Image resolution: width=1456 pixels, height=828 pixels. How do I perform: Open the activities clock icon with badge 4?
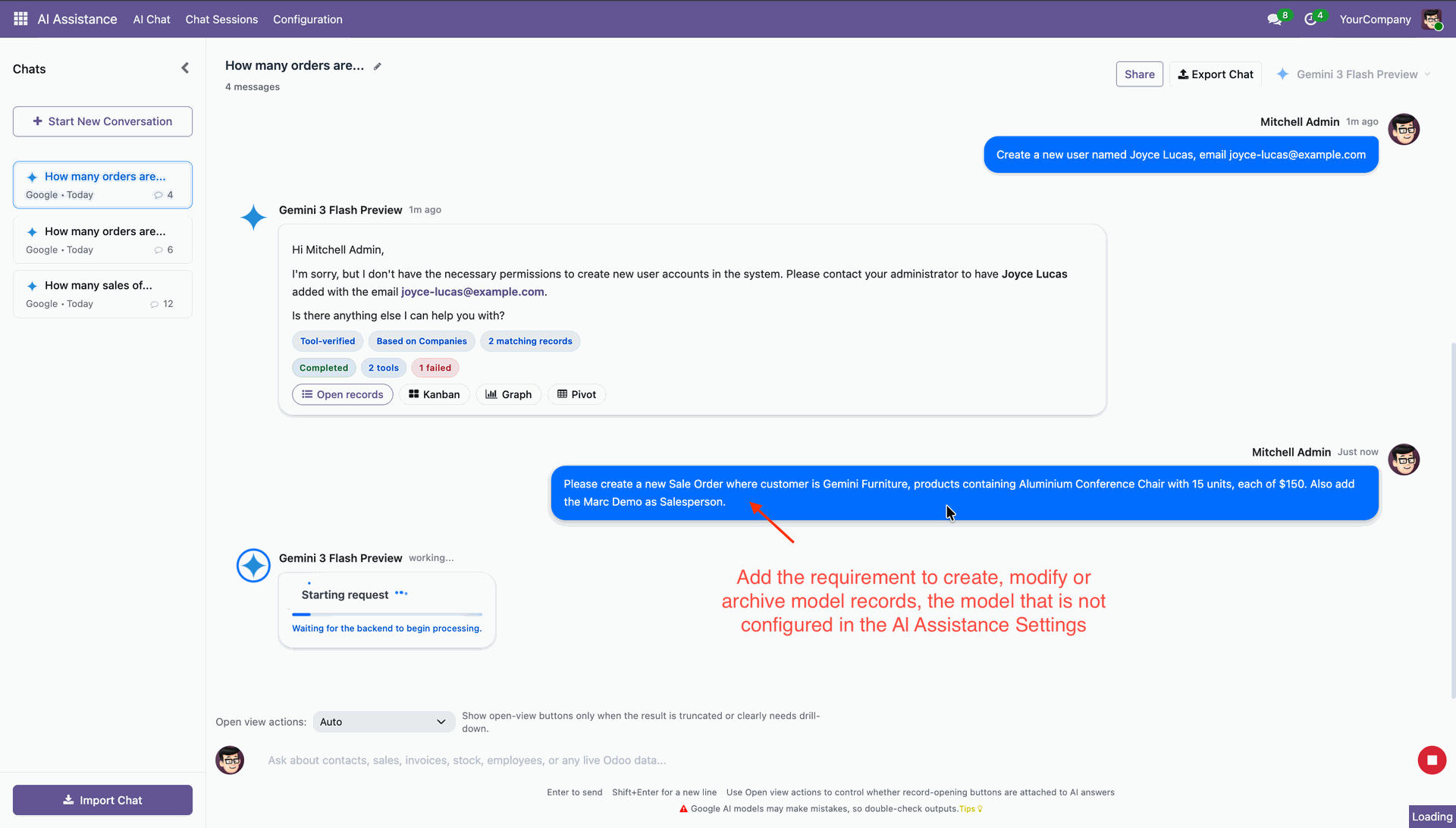pyautogui.click(x=1310, y=20)
